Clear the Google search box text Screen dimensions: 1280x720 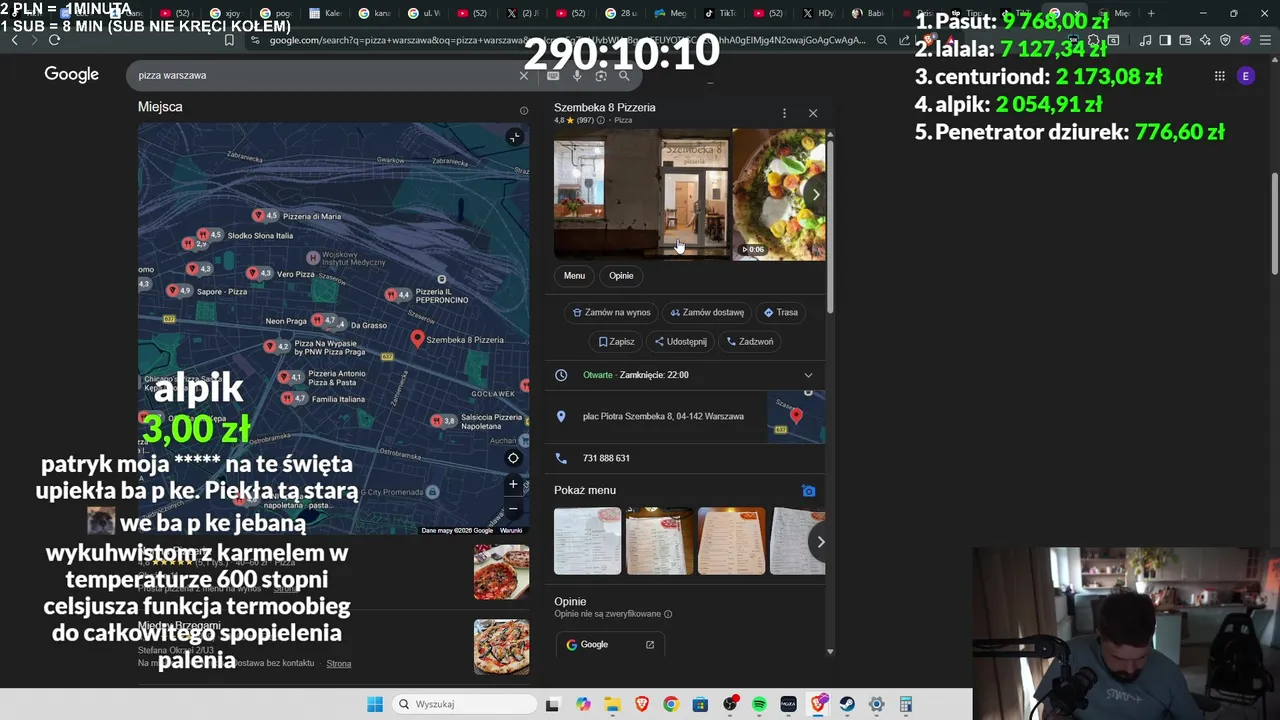point(524,75)
